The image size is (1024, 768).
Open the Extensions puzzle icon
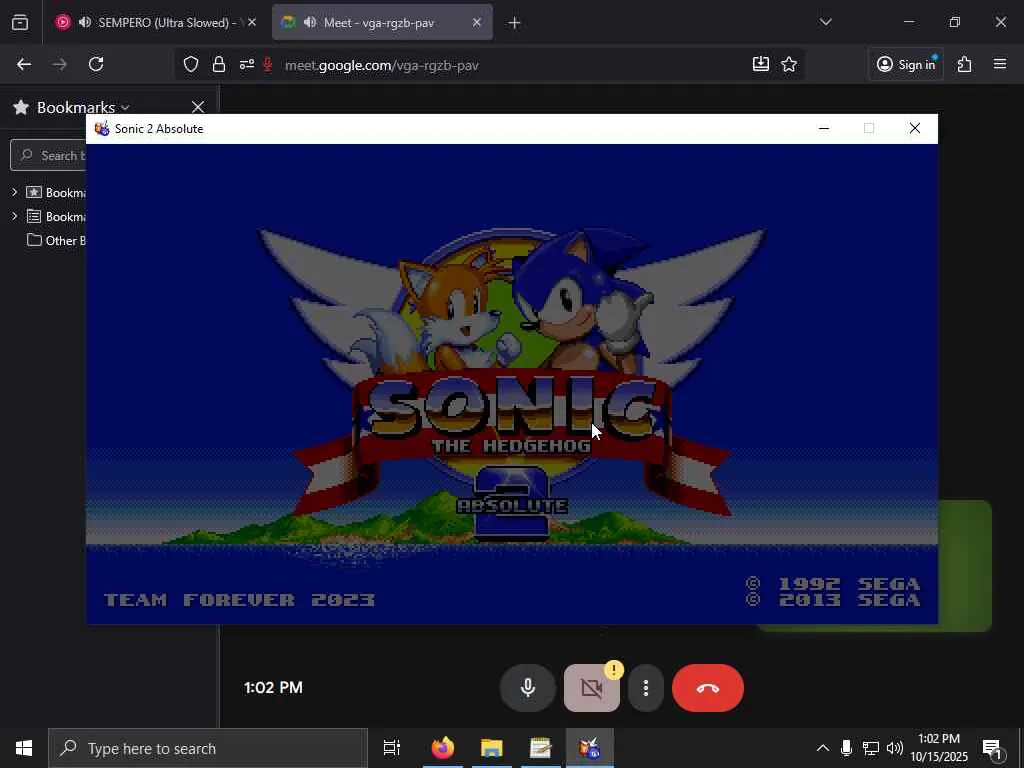coord(965,64)
